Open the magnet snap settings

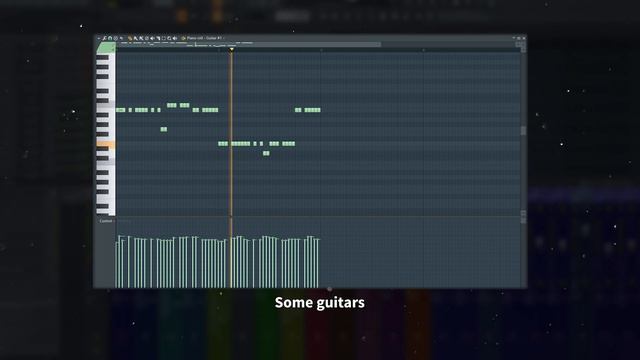click(110, 38)
